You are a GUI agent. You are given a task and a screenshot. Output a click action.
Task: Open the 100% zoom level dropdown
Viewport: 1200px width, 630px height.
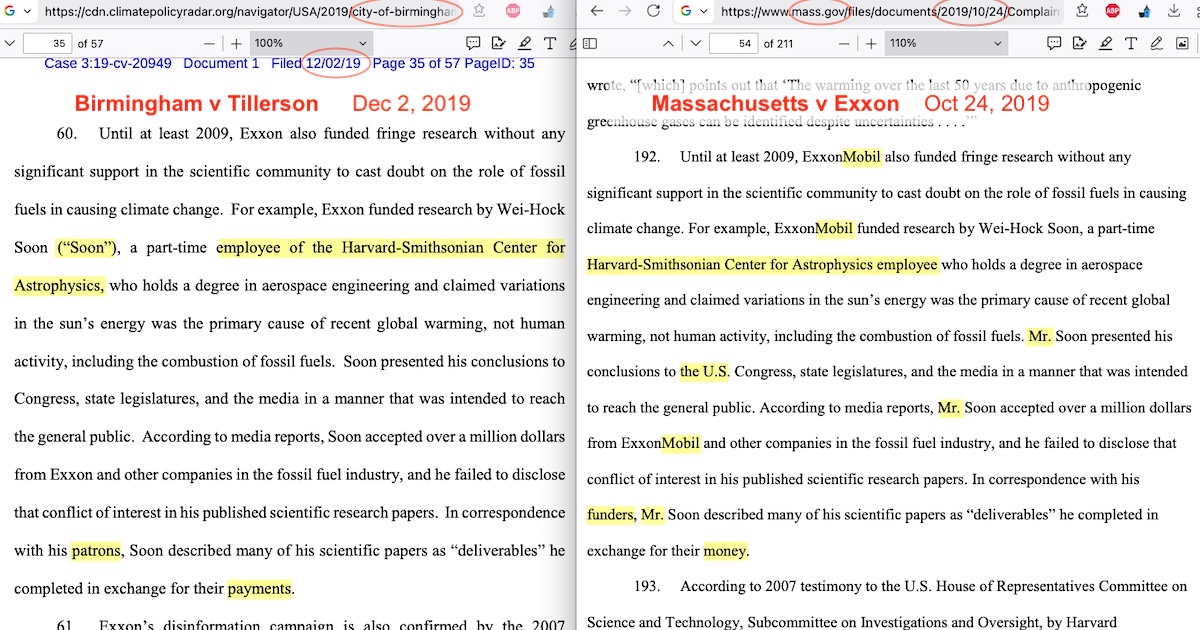point(310,44)
